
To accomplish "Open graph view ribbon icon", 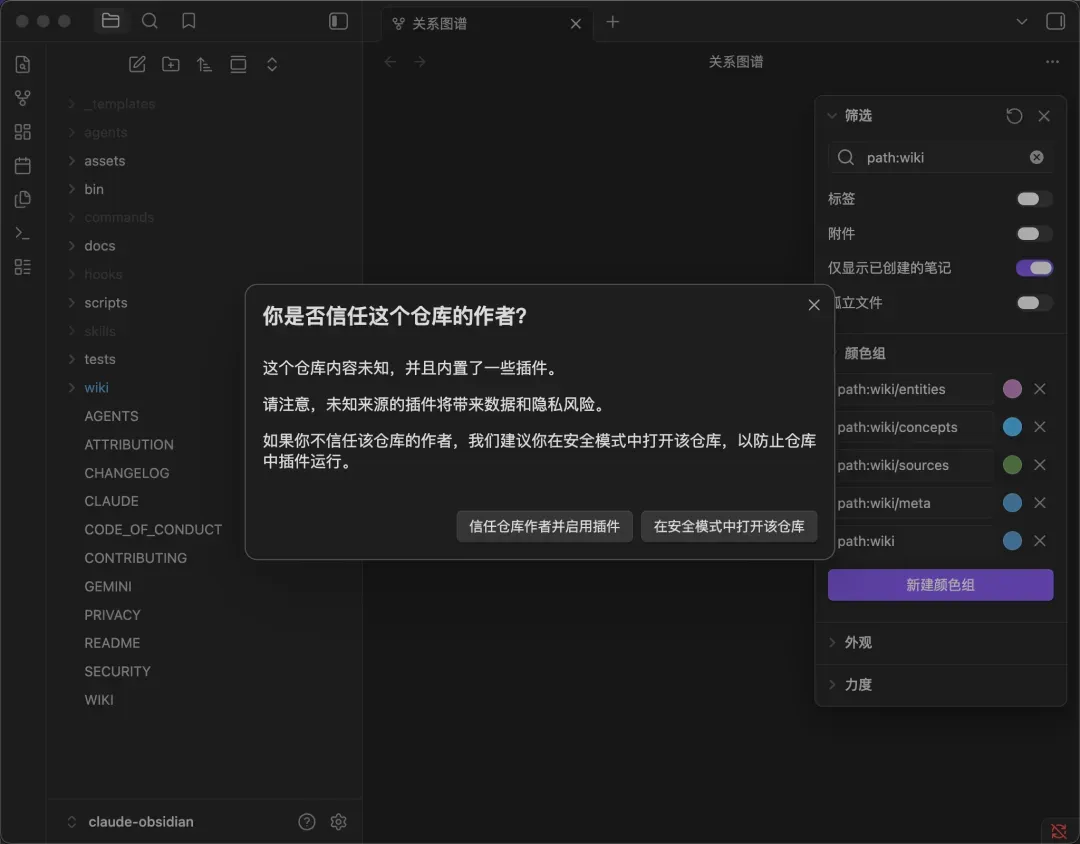I will (x=23, y=98).
